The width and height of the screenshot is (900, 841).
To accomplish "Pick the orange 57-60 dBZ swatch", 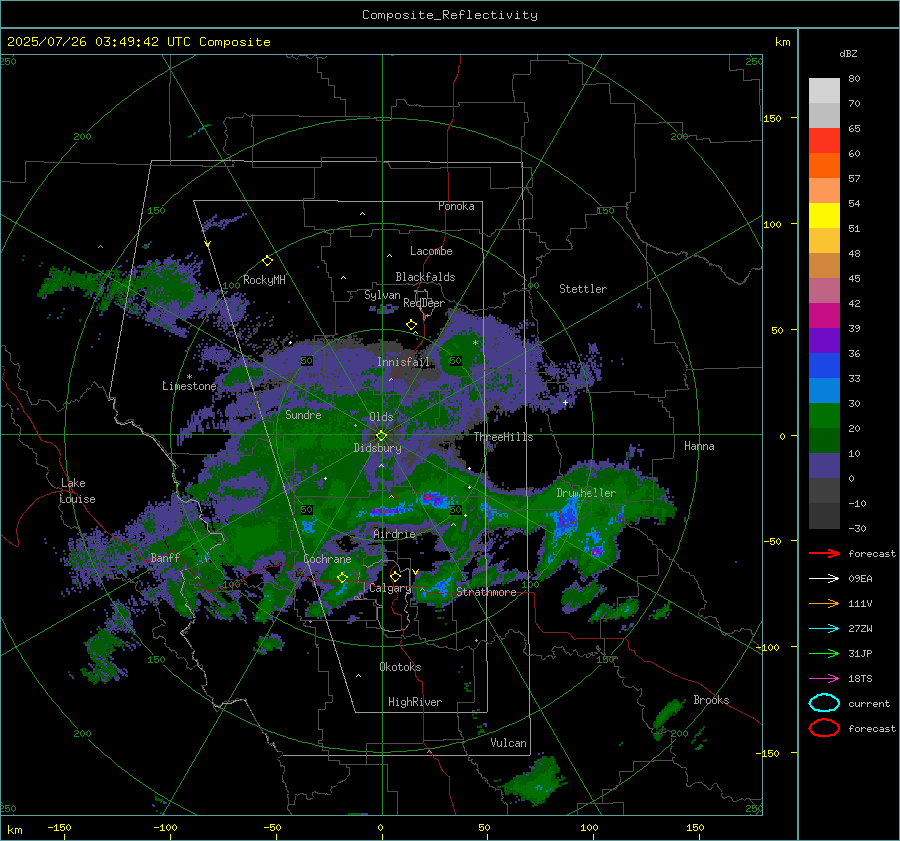I will (x=824, y=166).
